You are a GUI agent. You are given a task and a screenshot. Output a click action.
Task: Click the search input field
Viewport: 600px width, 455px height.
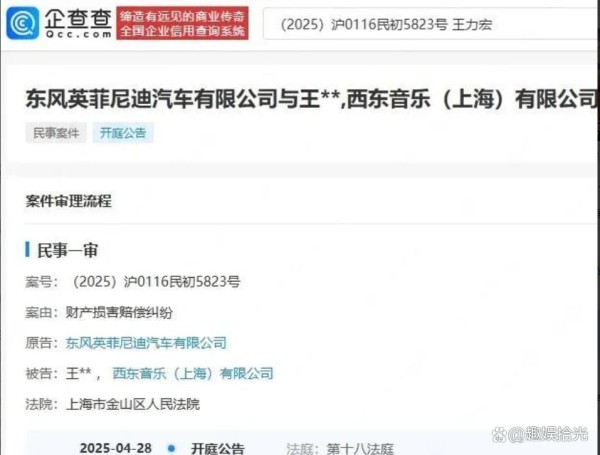431,24
